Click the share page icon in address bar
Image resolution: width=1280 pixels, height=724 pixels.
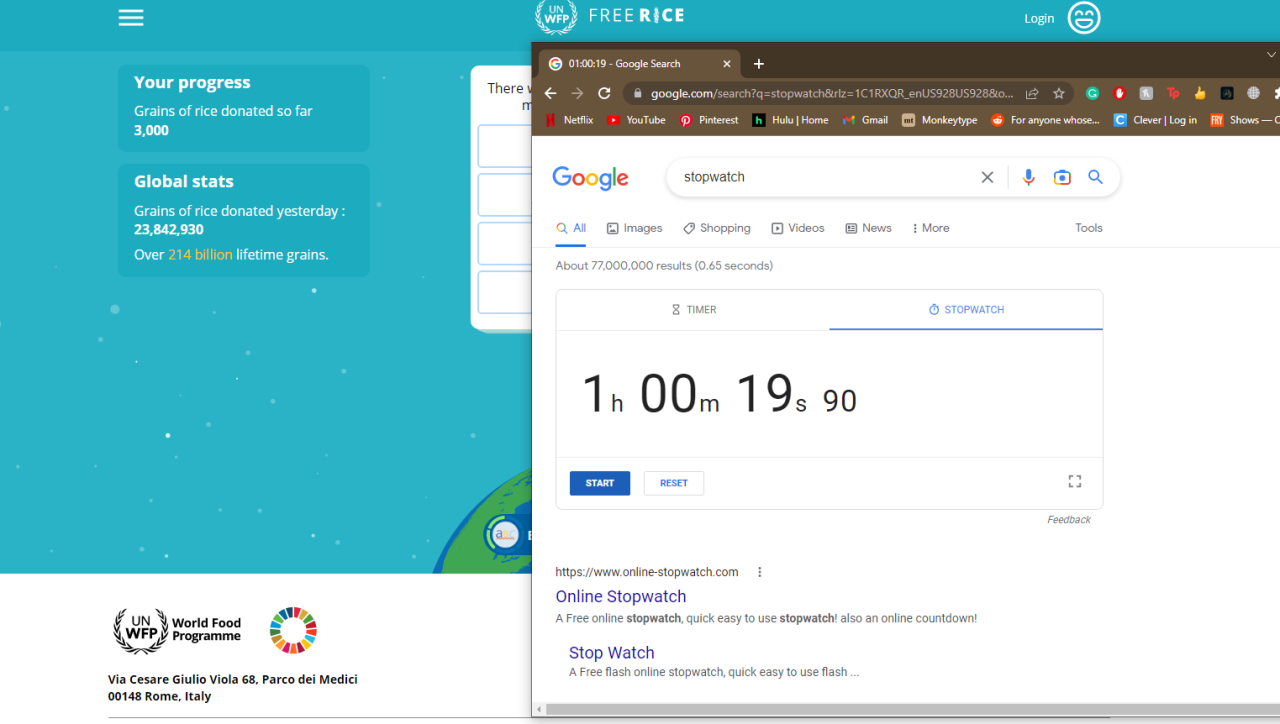(1032, 93)
